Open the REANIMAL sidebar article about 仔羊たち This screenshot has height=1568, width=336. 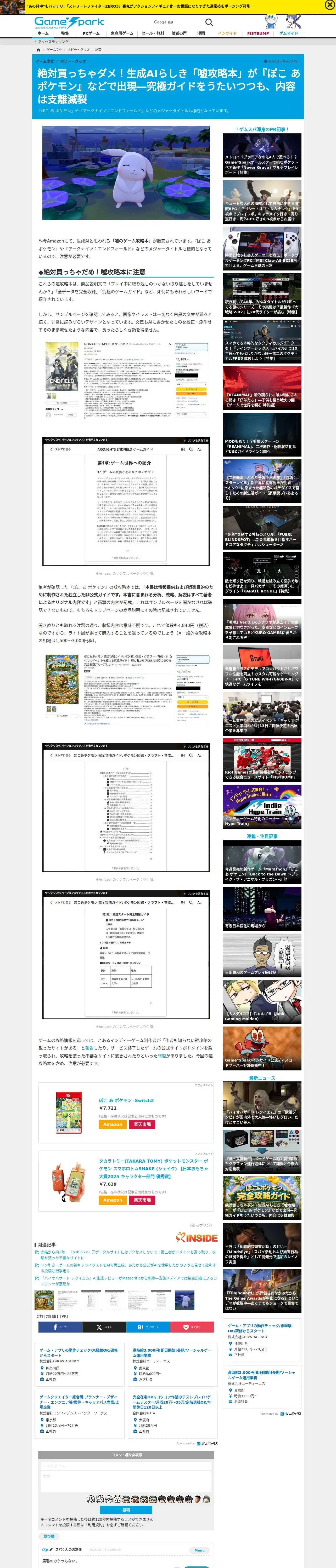[262, 388]
